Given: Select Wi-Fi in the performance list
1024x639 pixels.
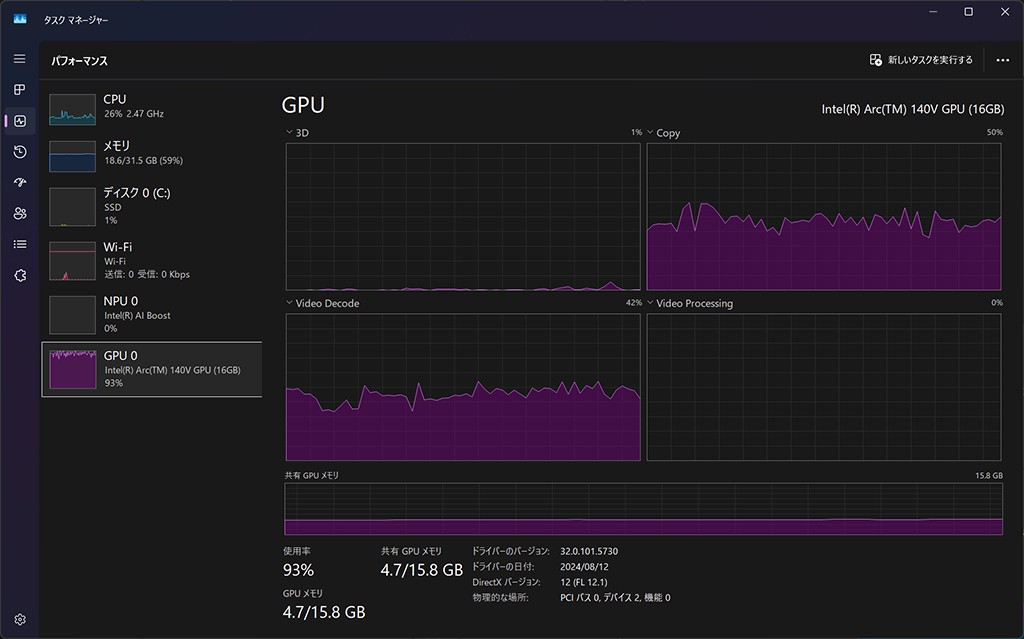Looking at the screenshot, I should pyautogui.click(x=150, y=259).
